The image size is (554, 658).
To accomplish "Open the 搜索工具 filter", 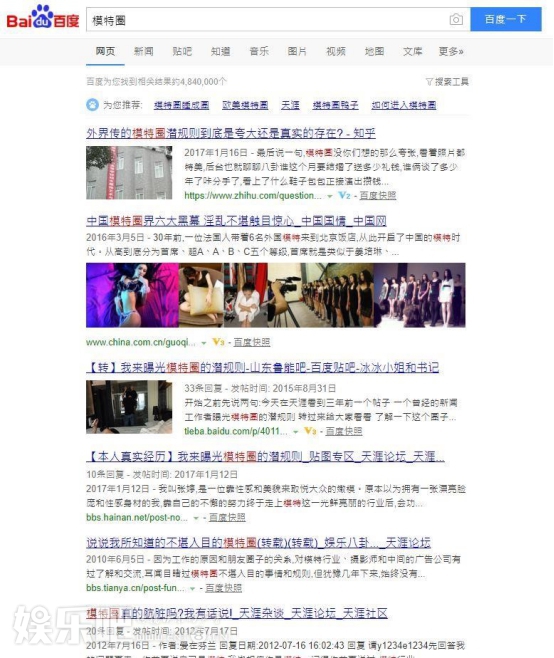I will click(447, 81).
